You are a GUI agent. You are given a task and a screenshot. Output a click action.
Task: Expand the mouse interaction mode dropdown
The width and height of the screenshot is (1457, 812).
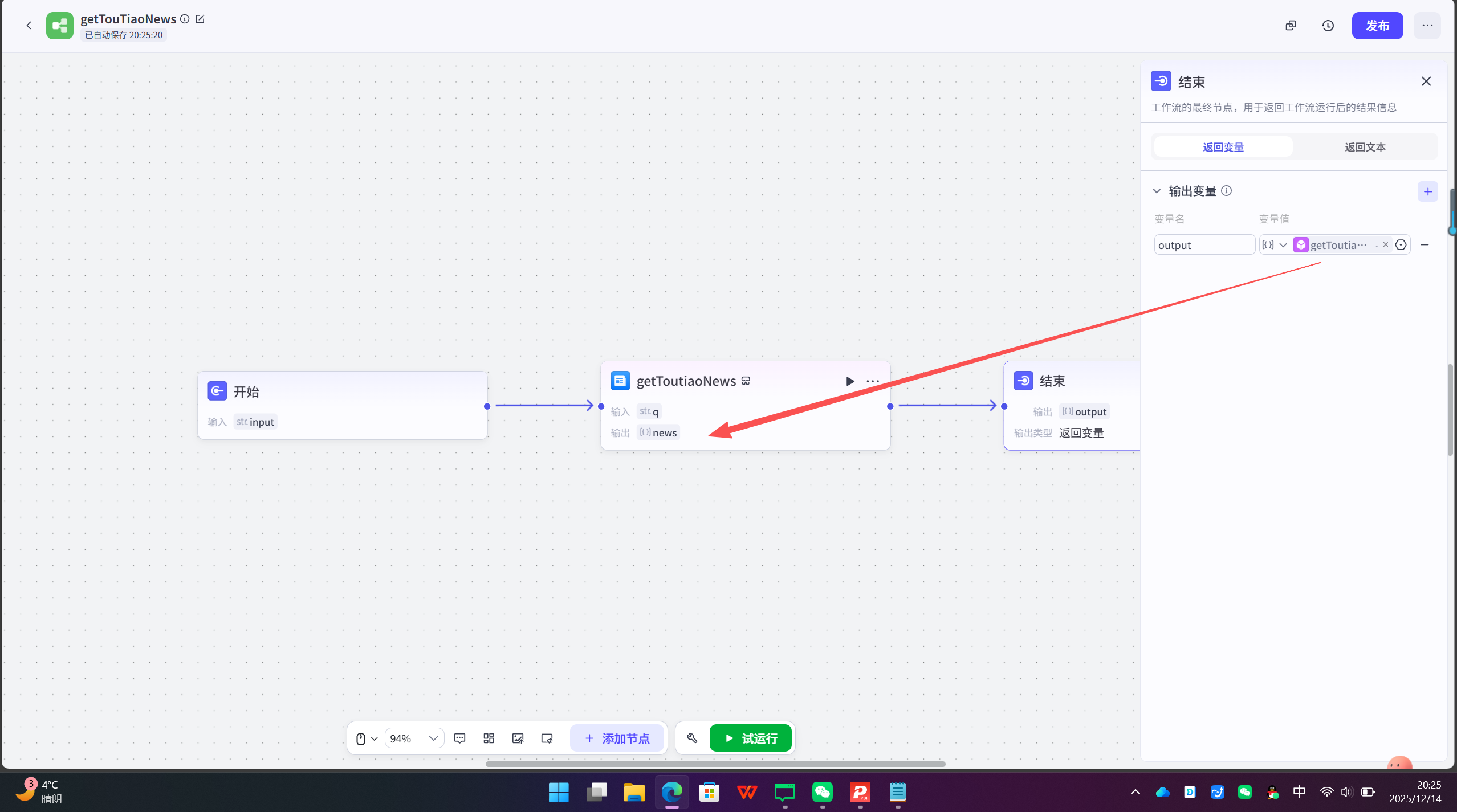point(374,738)
